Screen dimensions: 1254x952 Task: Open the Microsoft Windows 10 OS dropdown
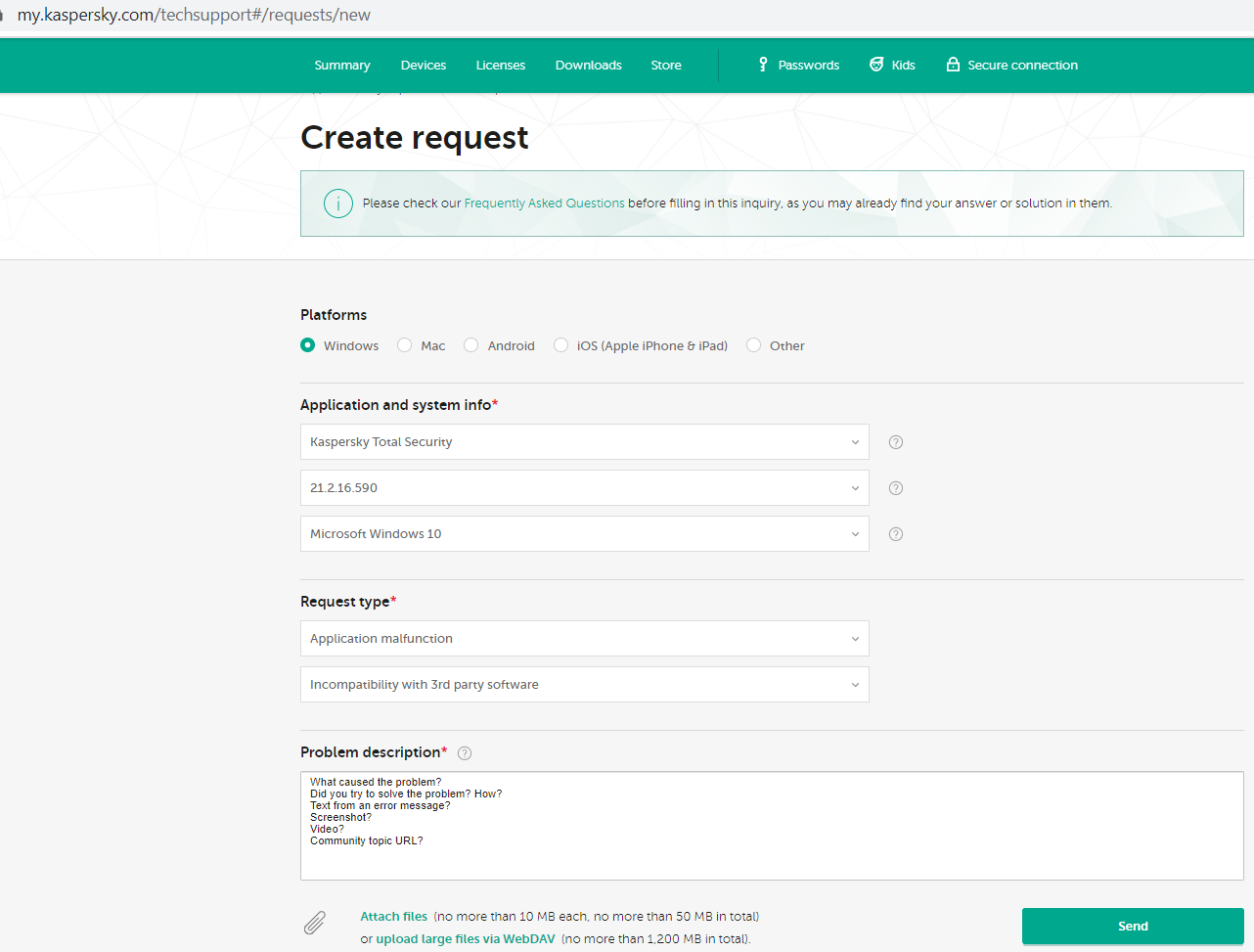pos(585,534)
